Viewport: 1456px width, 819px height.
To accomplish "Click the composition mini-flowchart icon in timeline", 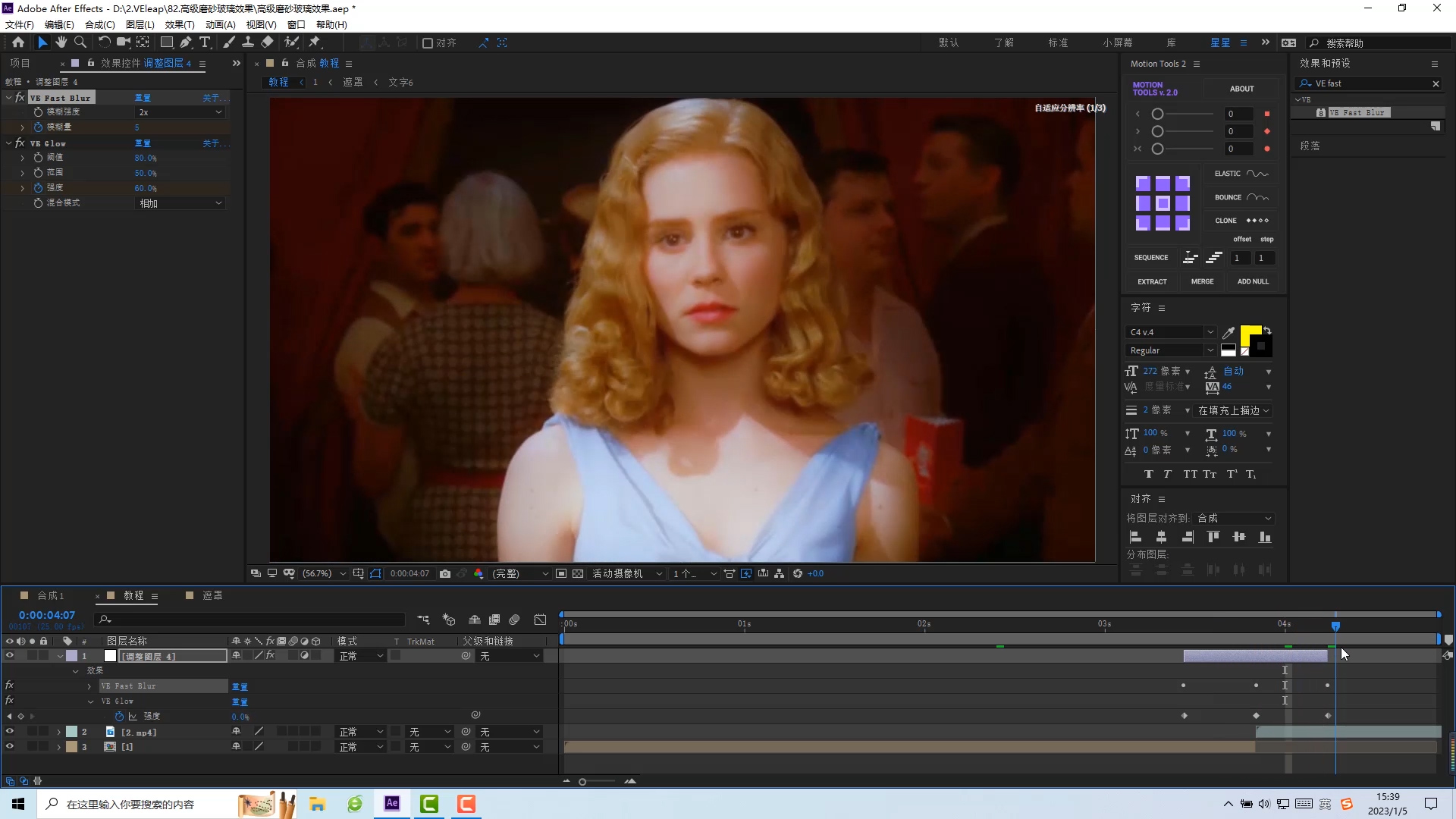I will (x=423, y=620).
